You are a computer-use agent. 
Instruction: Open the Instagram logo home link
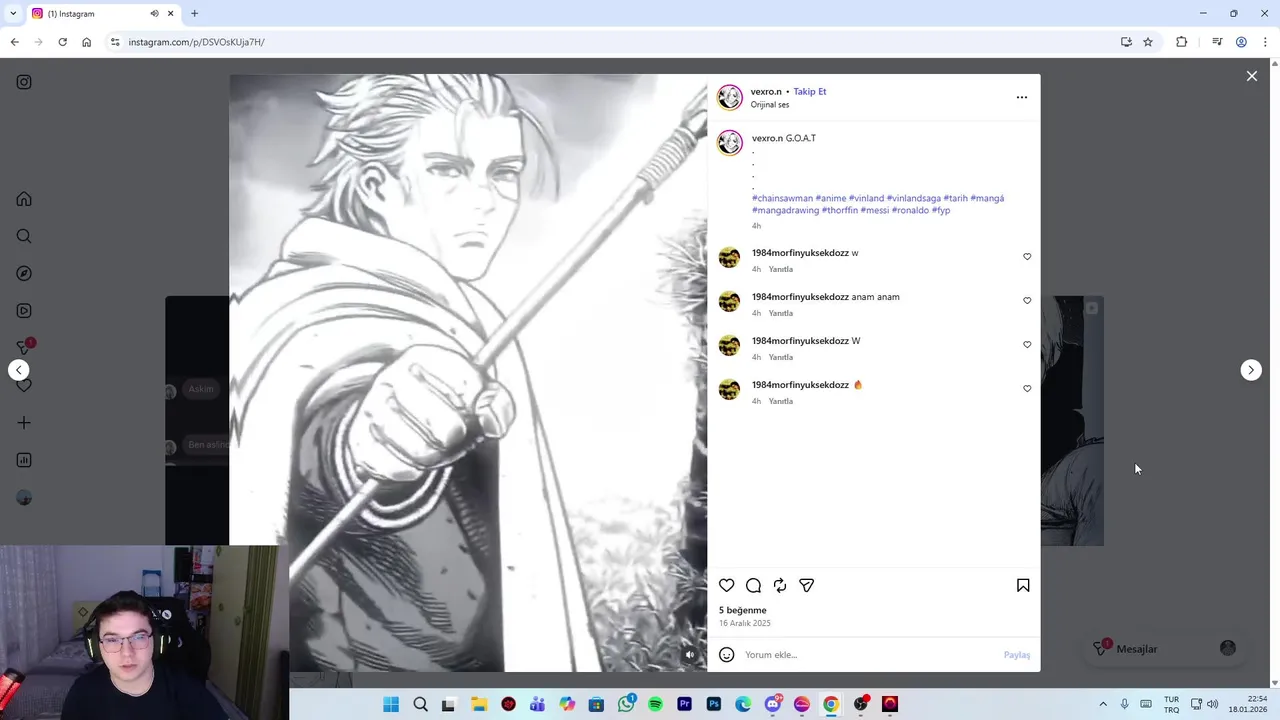[24, 82]
